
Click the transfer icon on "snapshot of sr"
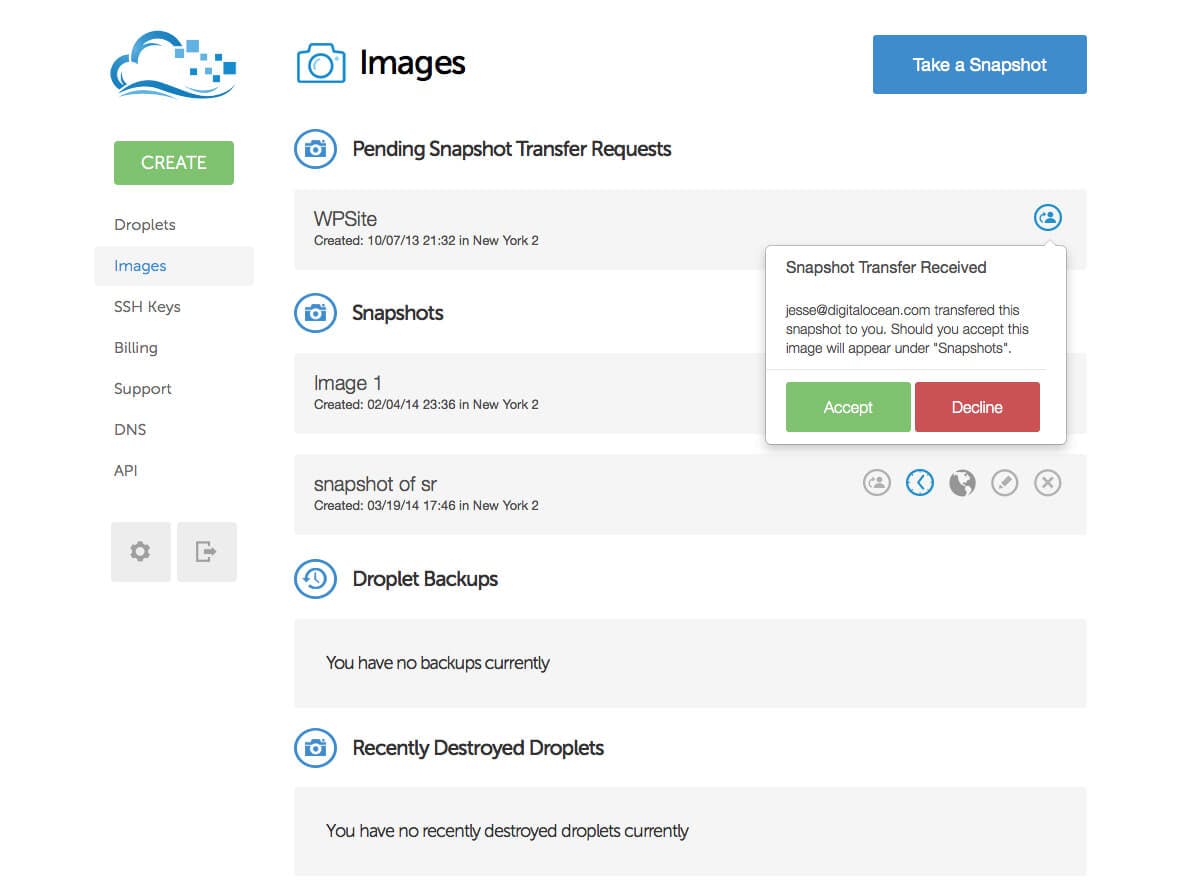click(877, 482)
